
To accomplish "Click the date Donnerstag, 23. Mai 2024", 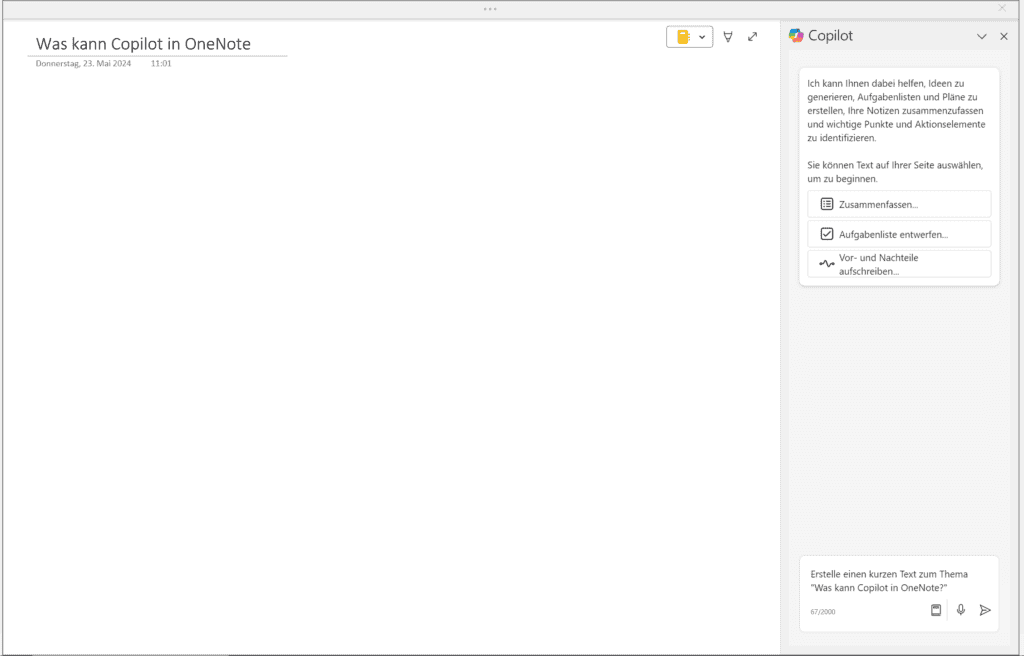I will pyautogui.click(x=84, y=63).
